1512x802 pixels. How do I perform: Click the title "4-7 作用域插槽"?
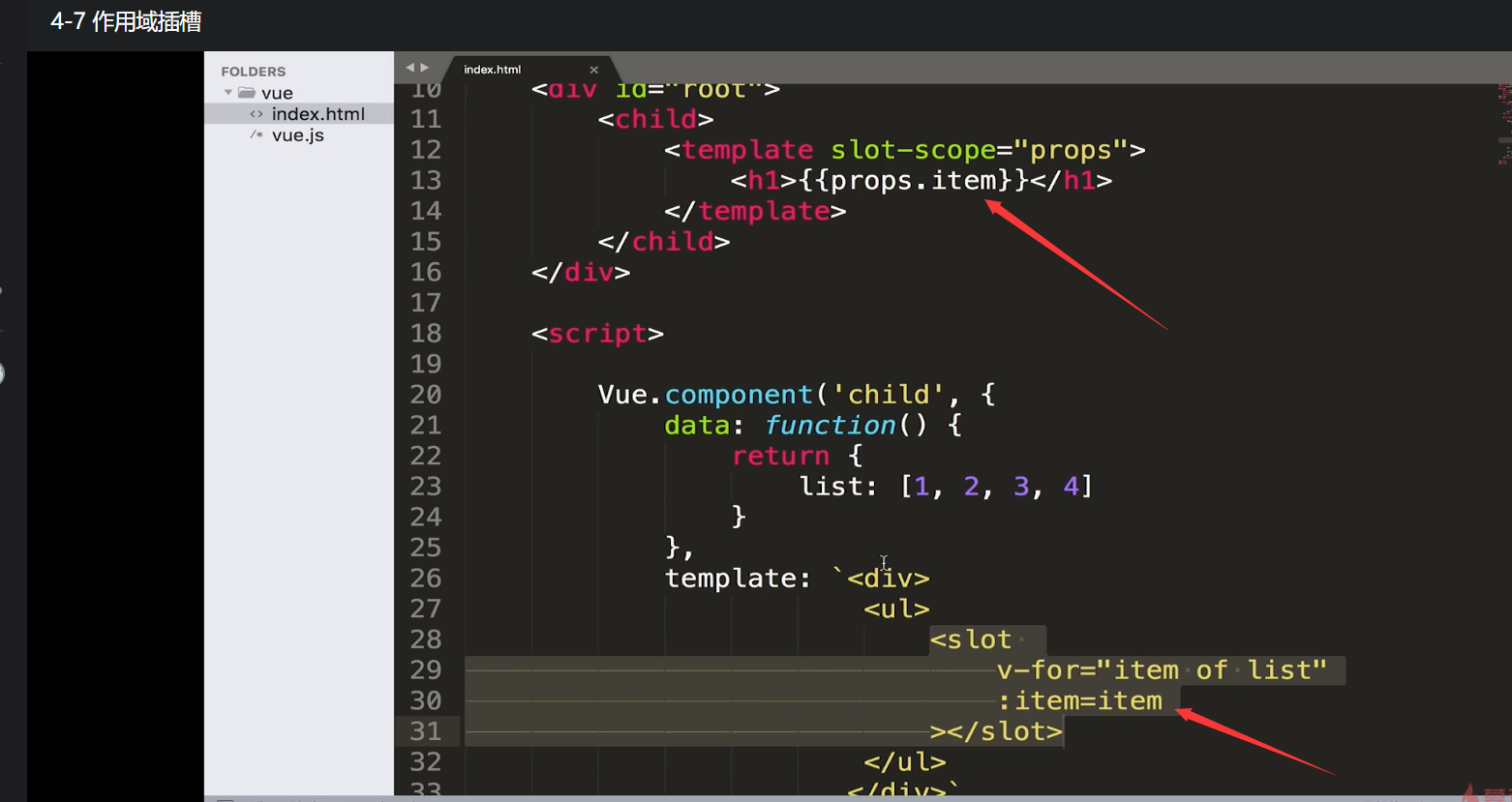tap(126, 21)
